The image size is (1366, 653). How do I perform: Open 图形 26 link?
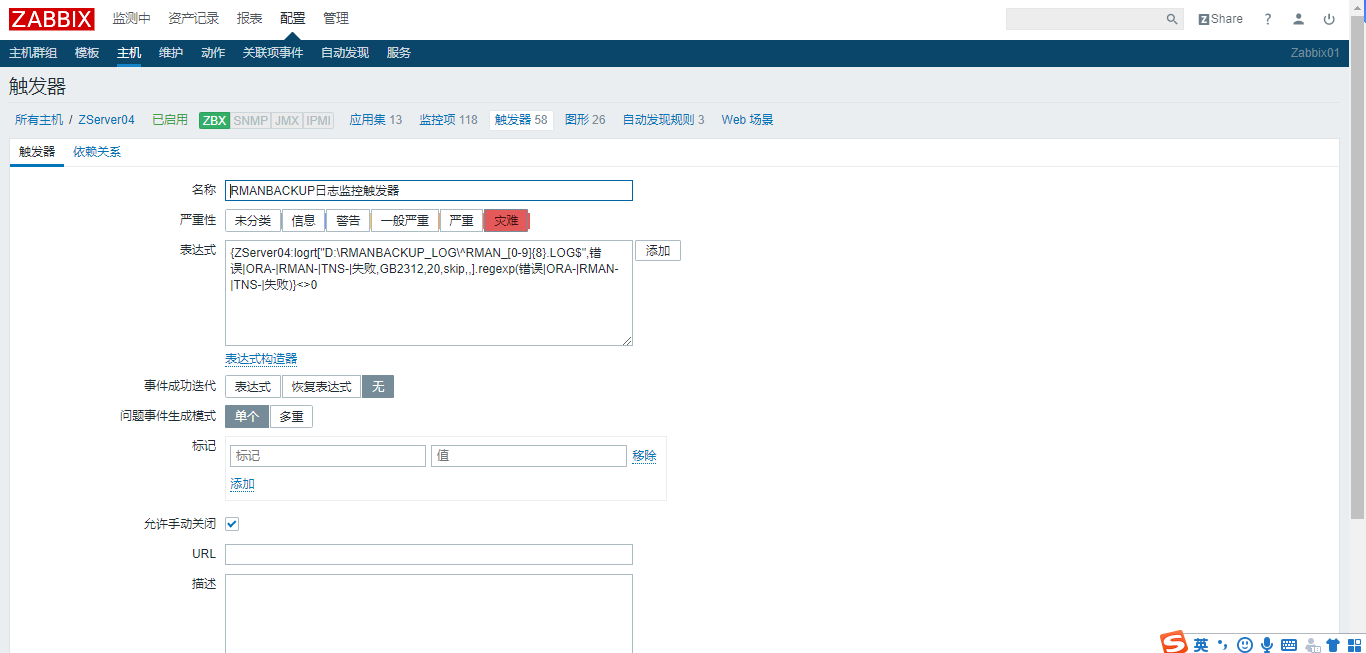(585, 120)
